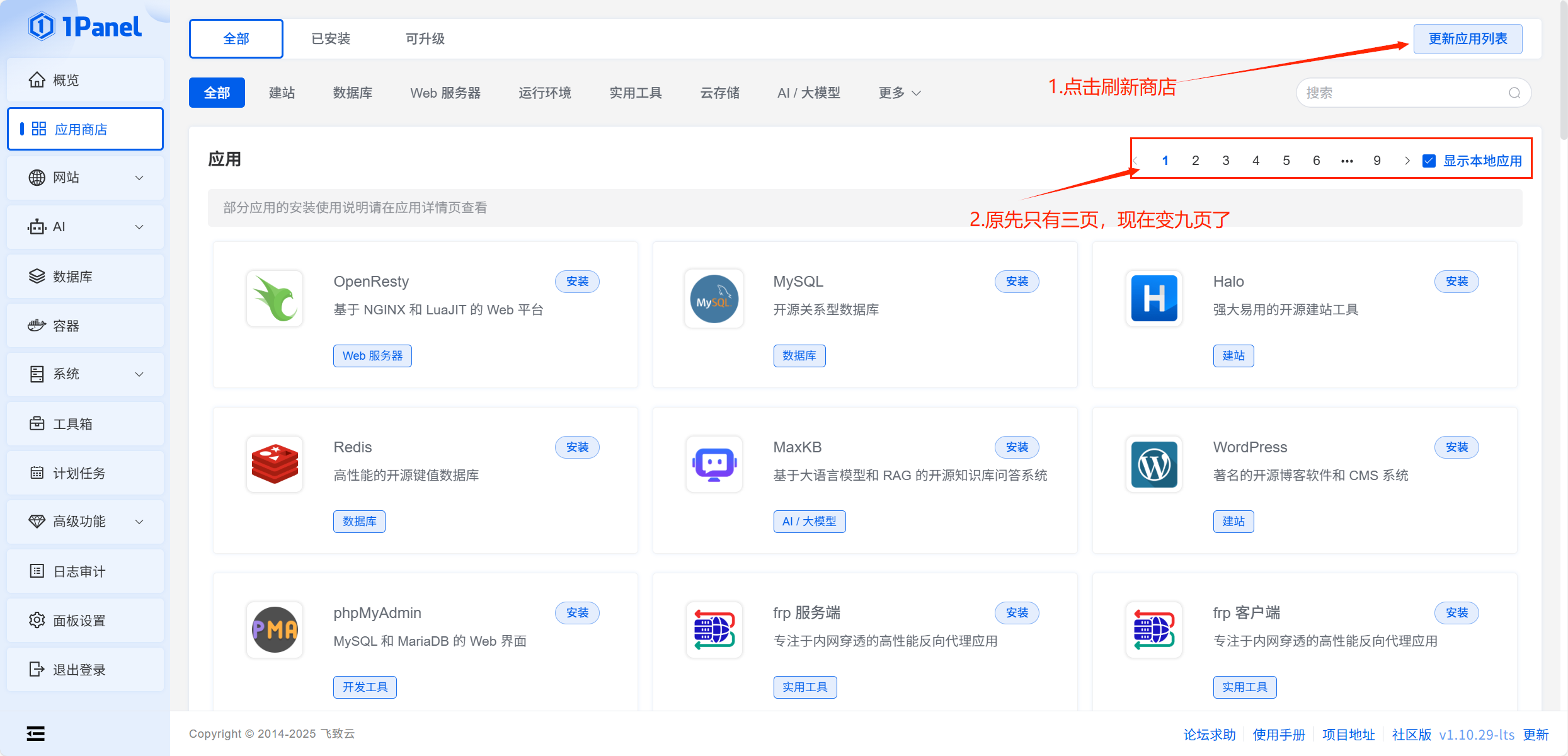
Task: Click the 更新应用列表 button
Action: (x=1467, y=39)
